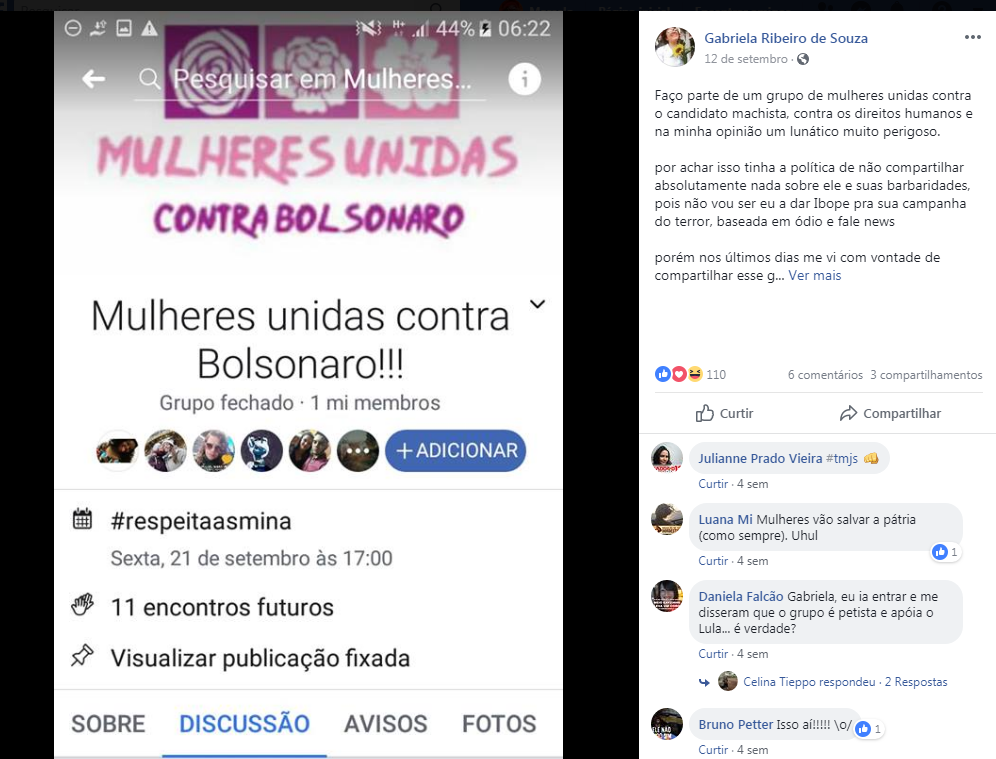
Task: Expand the 2 Respostas replies thread
Action: click(916, 682)
